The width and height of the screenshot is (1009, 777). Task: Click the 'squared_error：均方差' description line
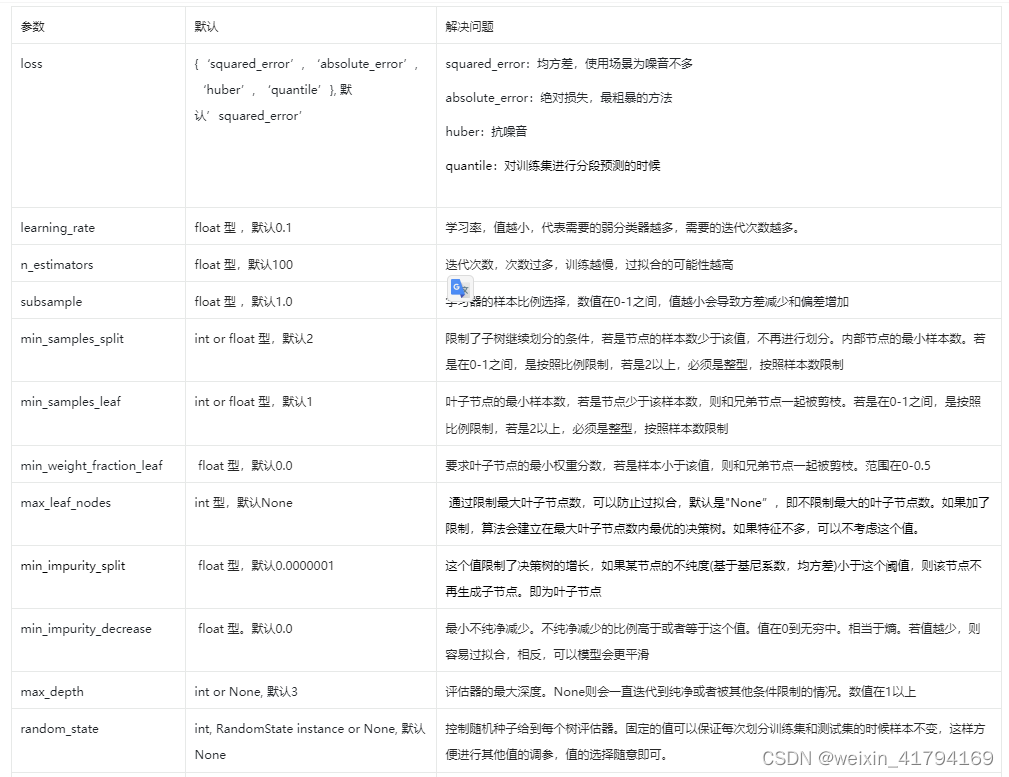click(x=569, y=64)
